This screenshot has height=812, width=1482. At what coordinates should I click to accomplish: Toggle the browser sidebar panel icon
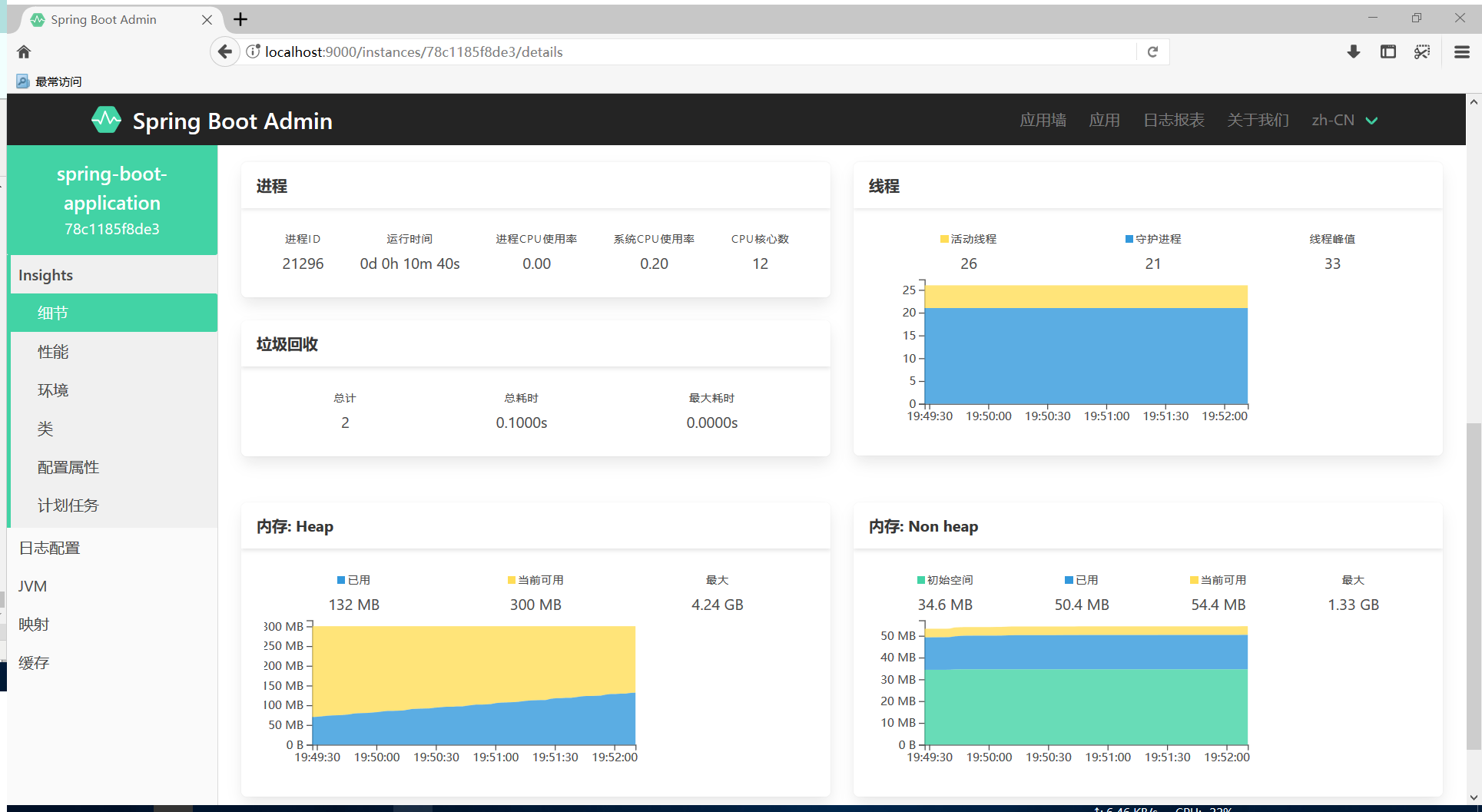(1388, 51)
